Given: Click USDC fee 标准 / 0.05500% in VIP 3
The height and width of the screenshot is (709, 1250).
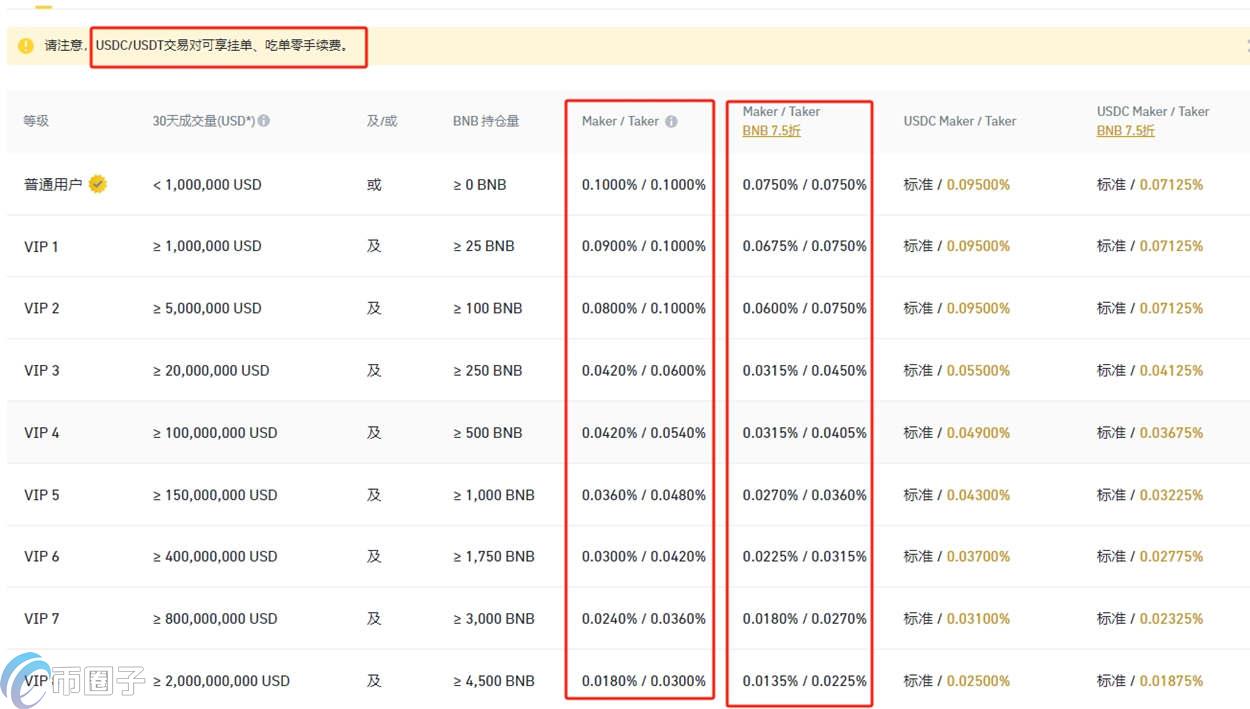Looking at the screenshot, I should (957, 370).
